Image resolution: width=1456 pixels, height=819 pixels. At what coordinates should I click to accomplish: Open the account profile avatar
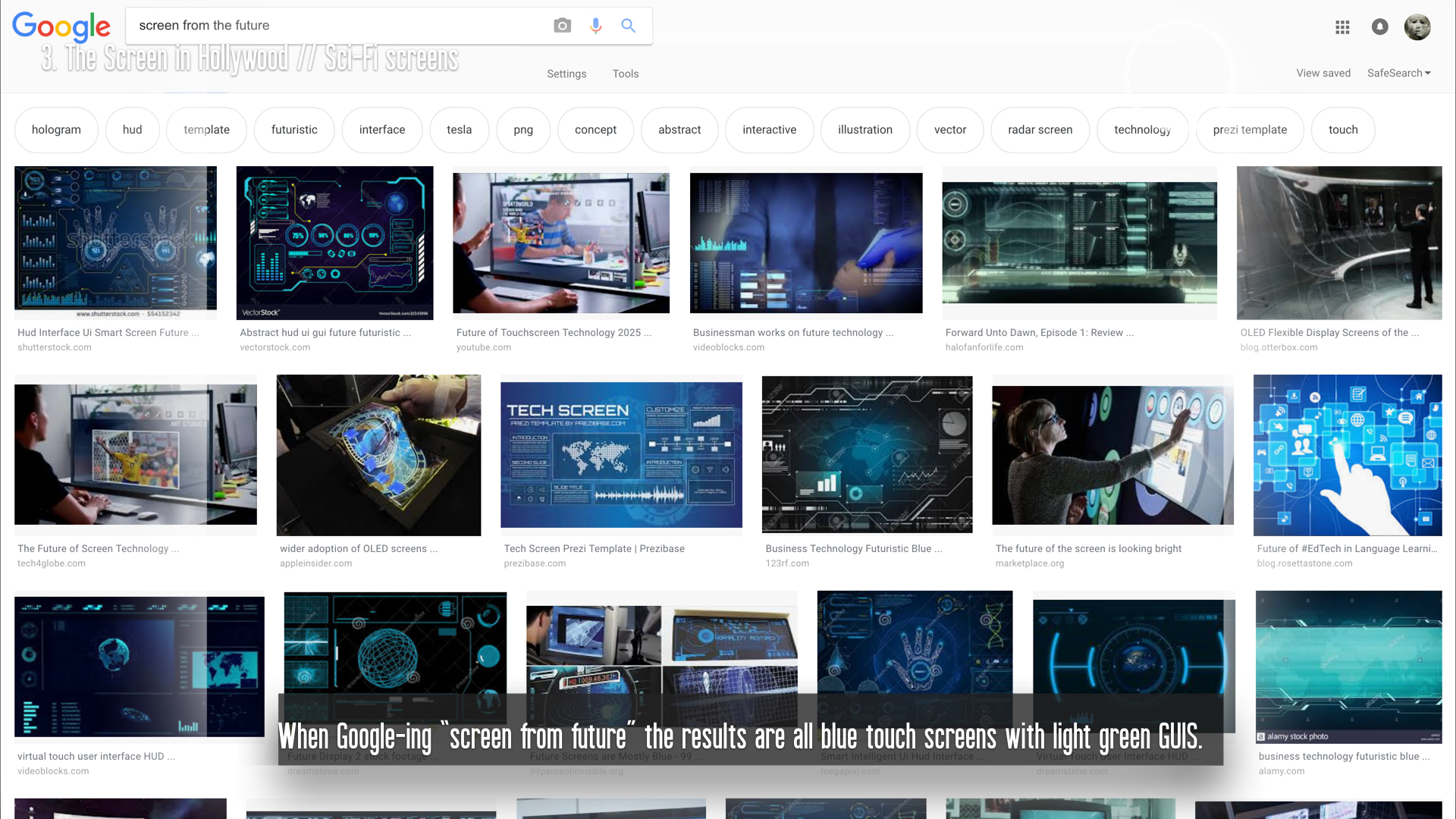click(1417, 27)
